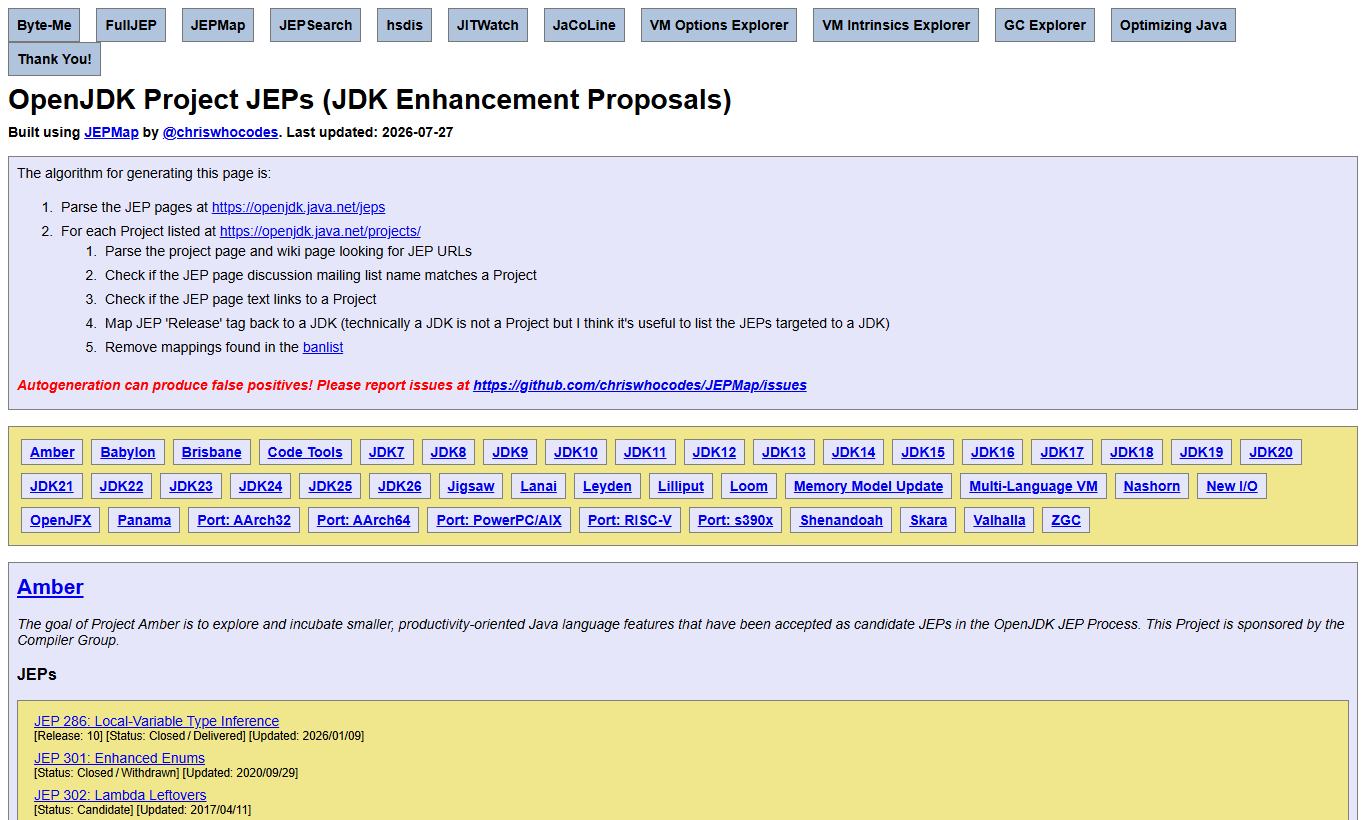
Task: Jump to the JDK25 section
Action: [330, 486]
